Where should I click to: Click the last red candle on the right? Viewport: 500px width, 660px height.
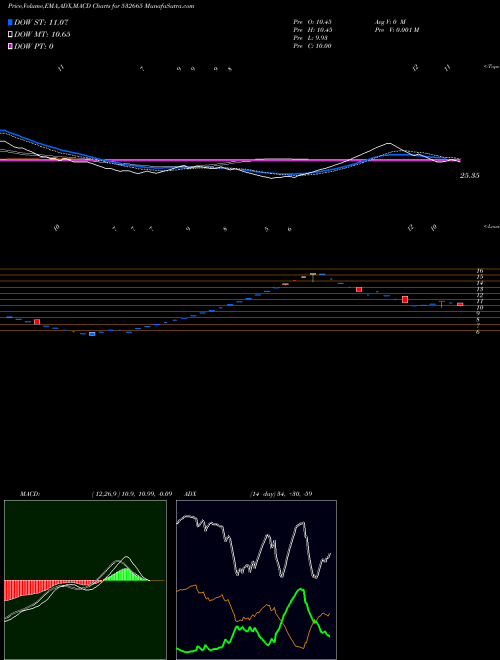point(460,304)
